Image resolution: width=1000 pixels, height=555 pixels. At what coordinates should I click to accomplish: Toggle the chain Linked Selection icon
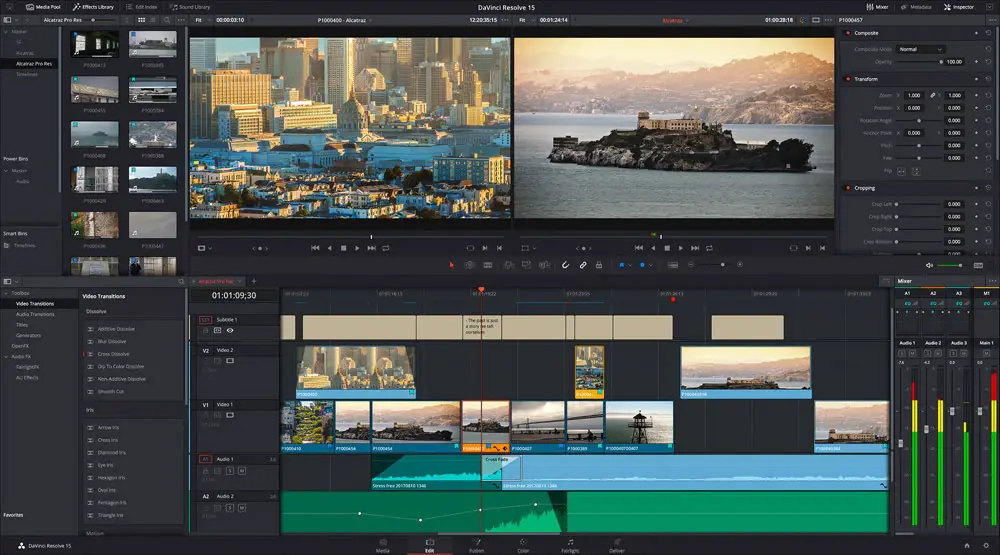click(582, 265)
